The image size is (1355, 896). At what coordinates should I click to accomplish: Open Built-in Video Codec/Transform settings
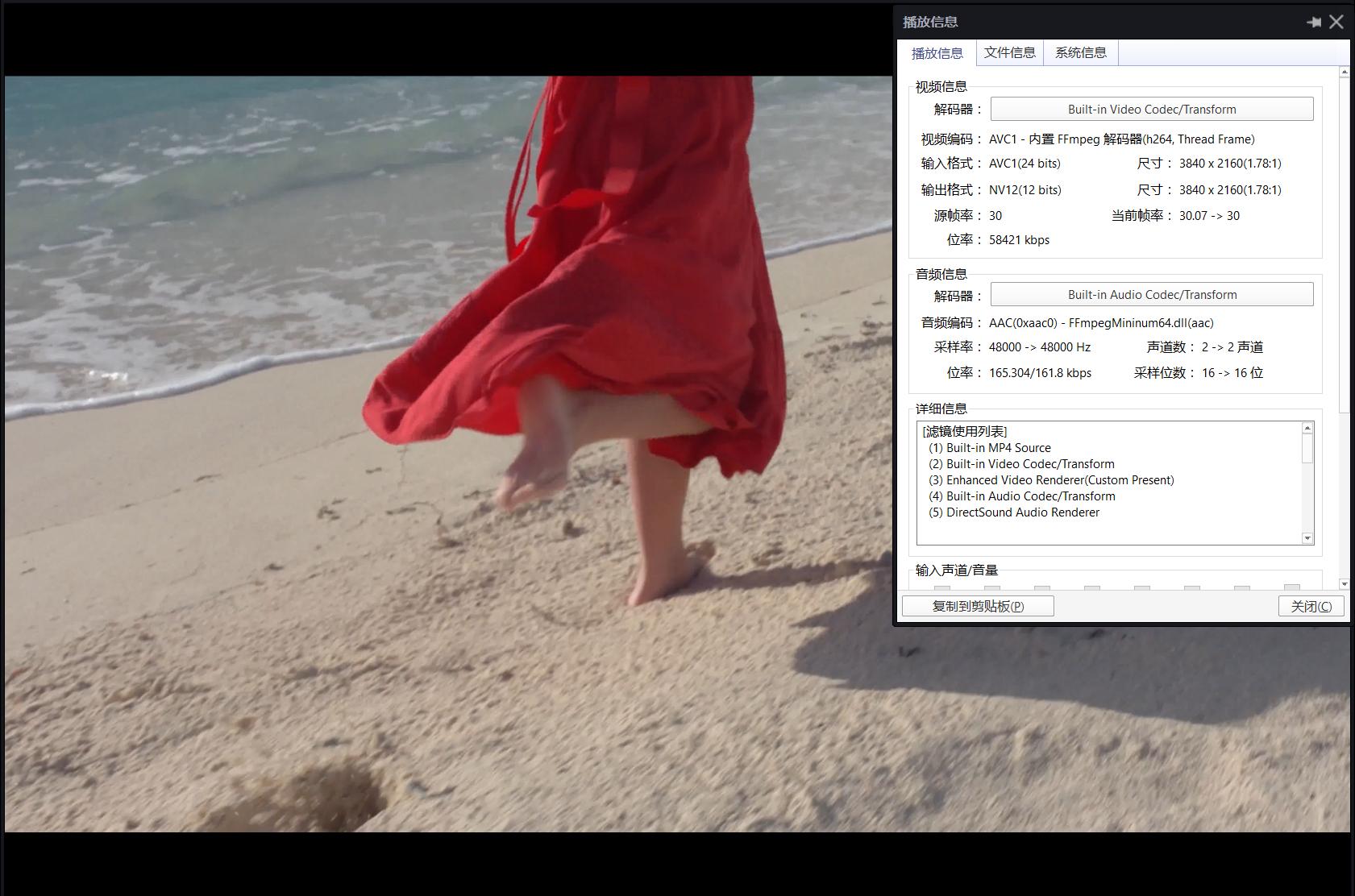(1152, 109)
